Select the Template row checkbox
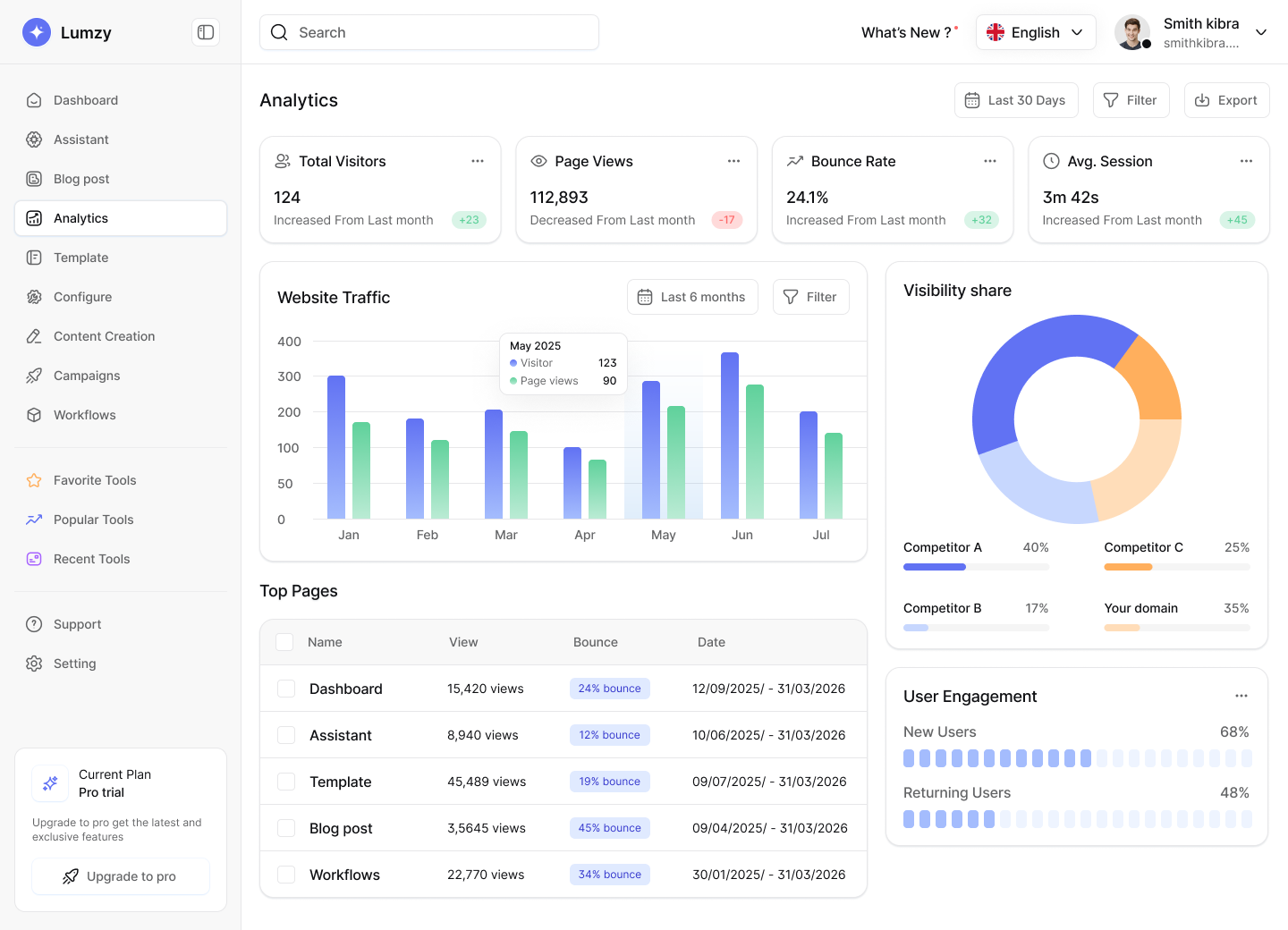Viewport: 1288px width, 930px height. point(285,782)
